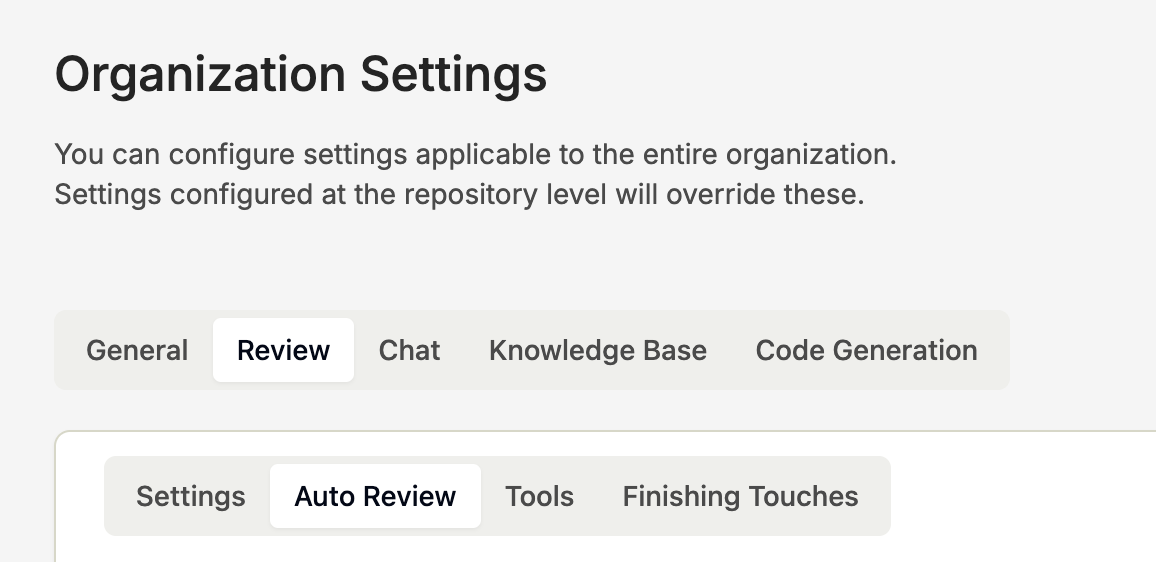
Task: Show organization-wide Knowledge Base settings
Action: coord(597,351)
